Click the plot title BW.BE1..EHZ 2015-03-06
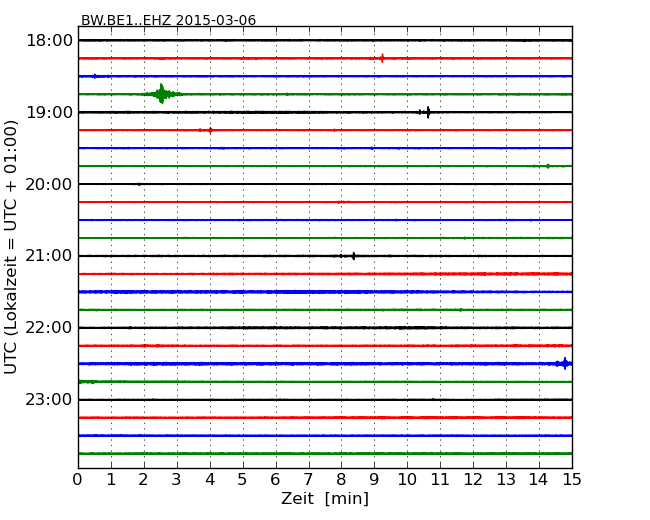The height and width of the screenshot is (520, 650). (168, 20)
